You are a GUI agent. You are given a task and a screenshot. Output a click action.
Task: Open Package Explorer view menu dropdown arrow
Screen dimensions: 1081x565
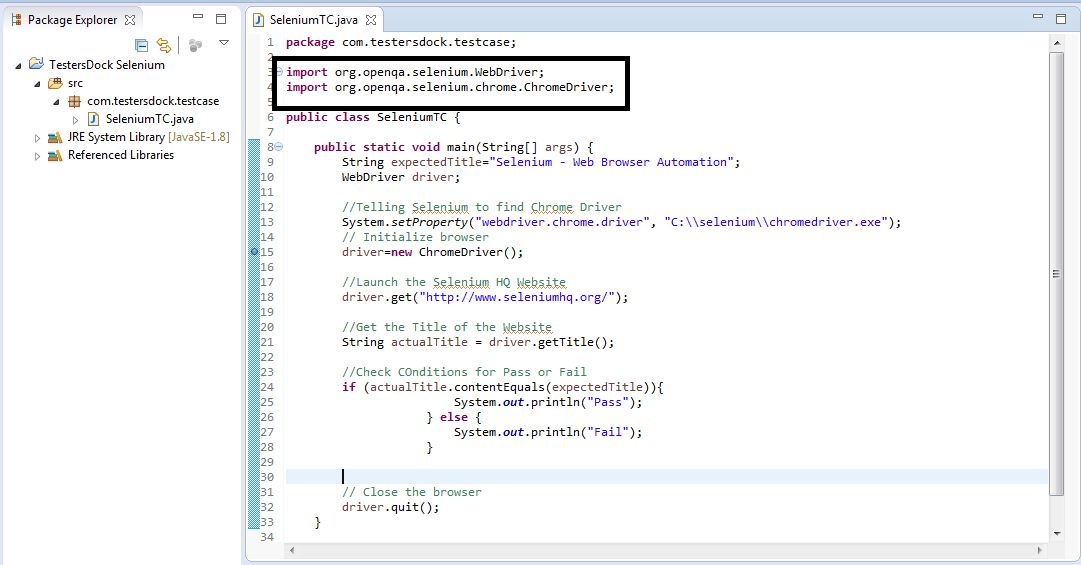pos(223,43)
